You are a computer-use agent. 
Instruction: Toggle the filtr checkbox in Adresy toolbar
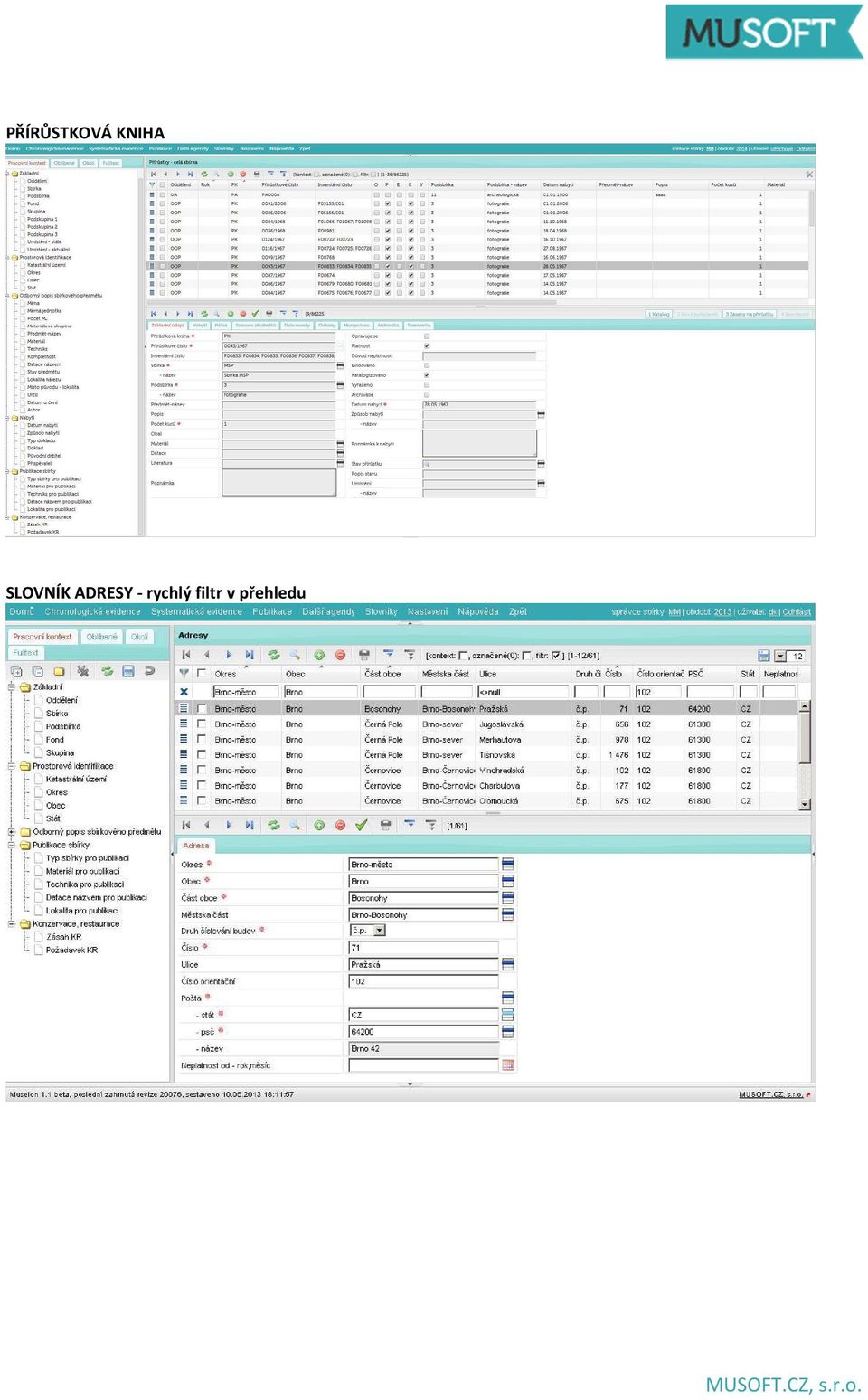tap(556, 656)
